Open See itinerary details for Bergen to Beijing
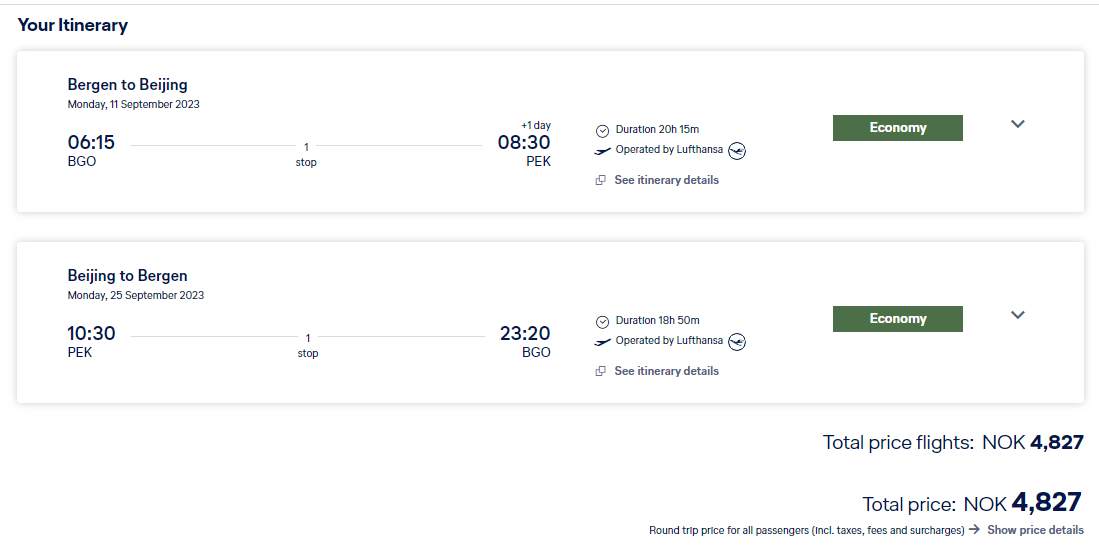Image resolution: width=1099 pixels, height=551 pixels. (666, 180)
